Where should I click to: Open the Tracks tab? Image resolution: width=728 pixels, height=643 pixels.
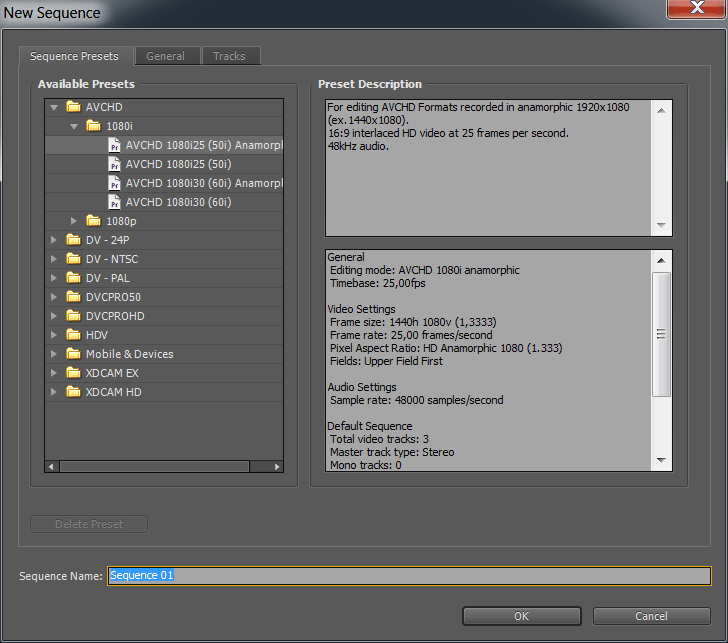click(231, 56)
